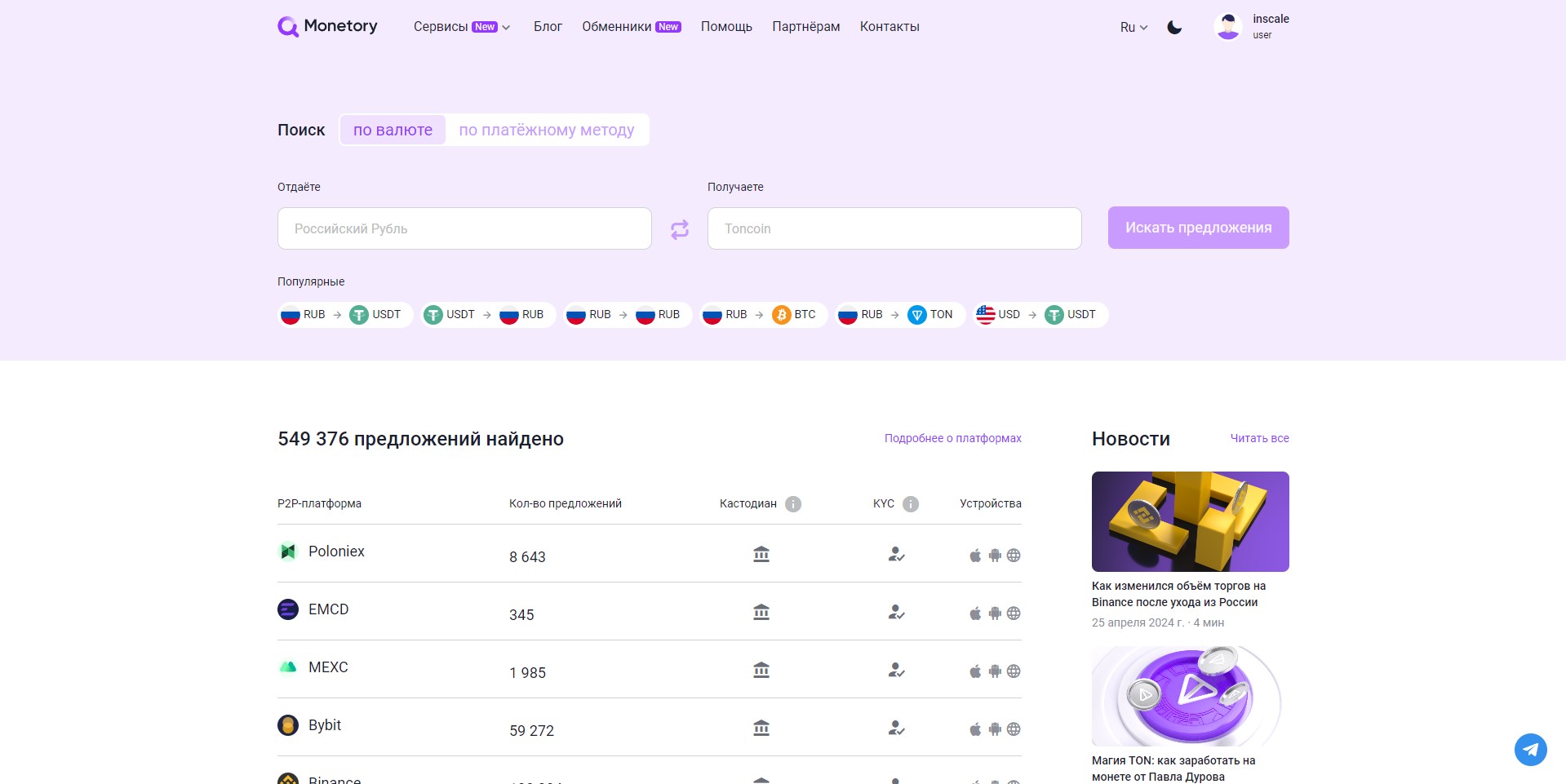Screen dimensions: 1566x784
Task: Open the 'Магия TON' news headline
Action: [x=1173, y=768]
